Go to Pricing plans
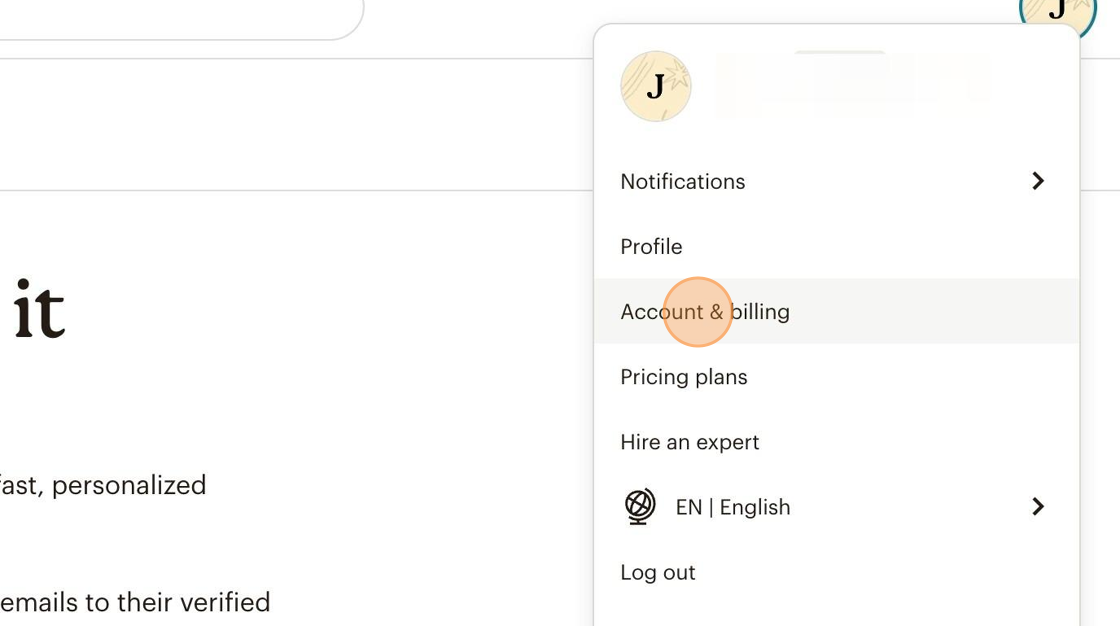This screenshot has width=1120, height=626. pyautogui.click(x=684, y=377)
